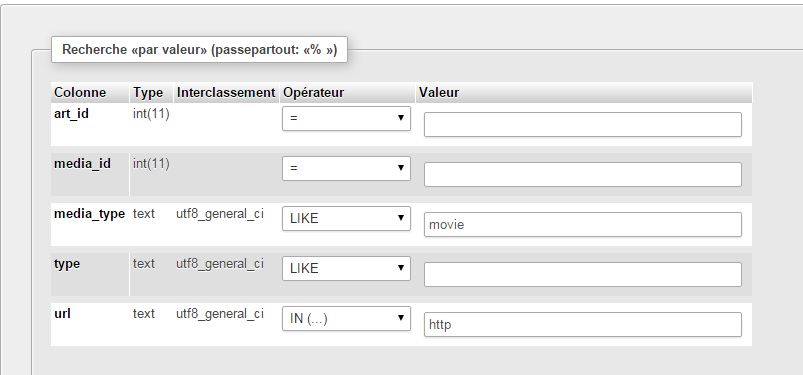Click the Type column header
The image size is (803, 375).
click(148, 93)
